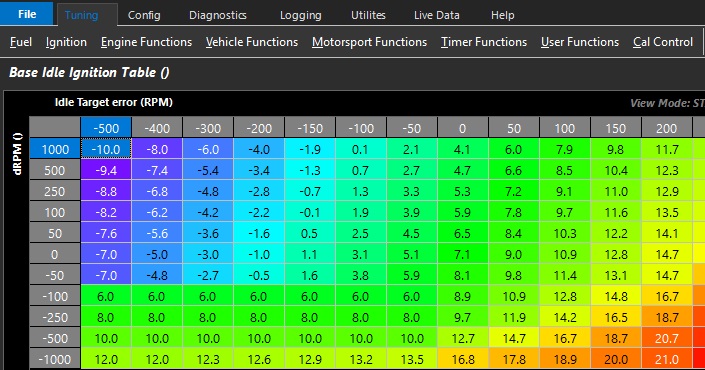Image resolution: width=705 pixels, height=370 pixels.
Task: Select the 0 idle target error column header
Action: pos(463,128)
